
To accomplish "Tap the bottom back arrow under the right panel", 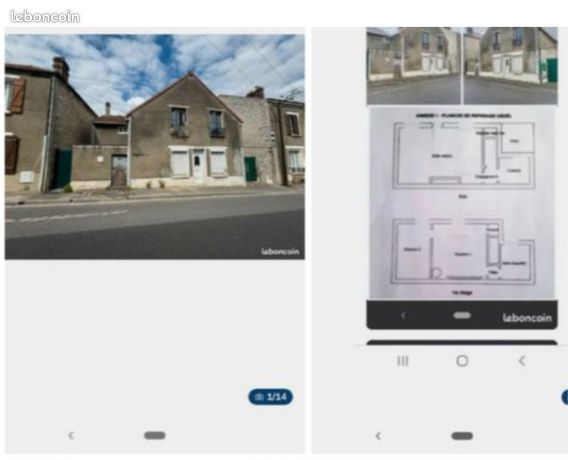I will coord(378,436).
